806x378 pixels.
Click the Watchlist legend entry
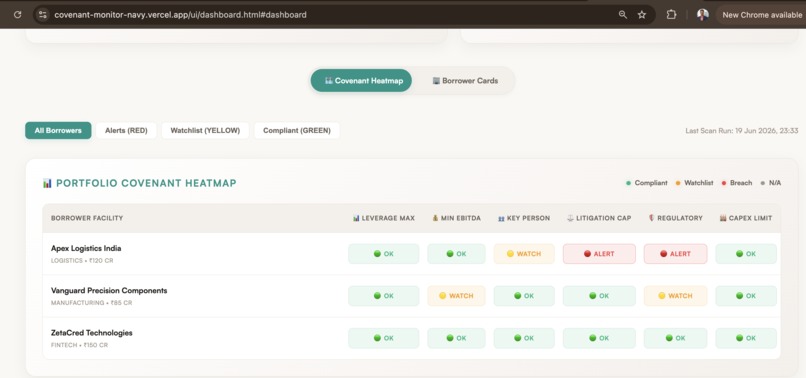click(694, 183)
